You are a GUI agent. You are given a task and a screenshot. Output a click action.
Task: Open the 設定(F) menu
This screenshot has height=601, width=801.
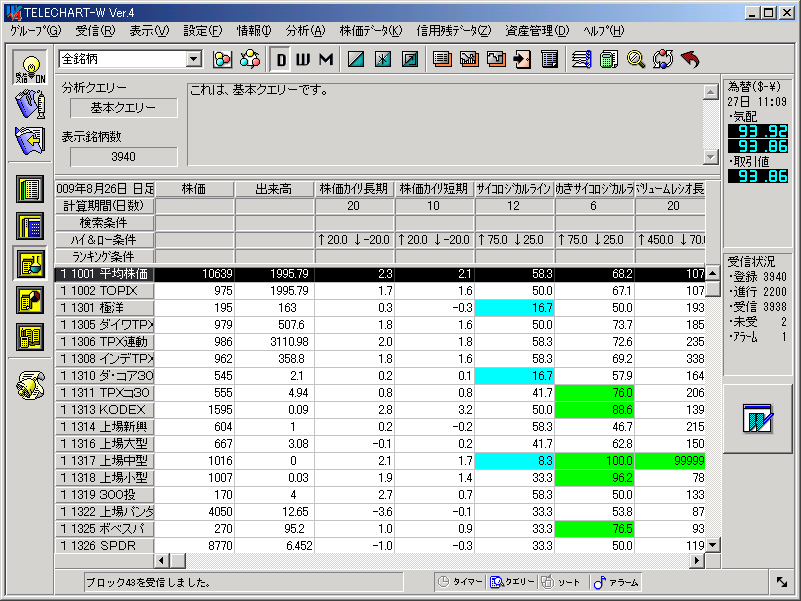click(203, 31)
